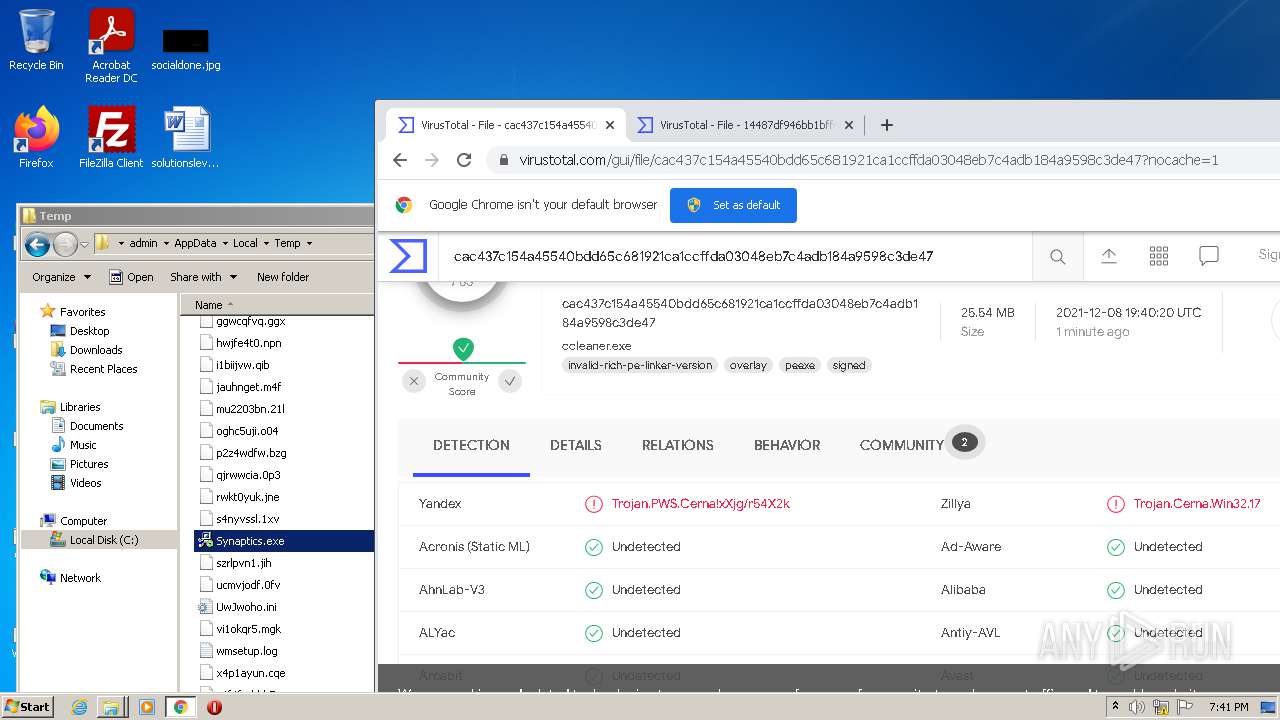
Task: Expand the dropdown arrow after Temp breadcrumb
Action: (x=309, y=243)
